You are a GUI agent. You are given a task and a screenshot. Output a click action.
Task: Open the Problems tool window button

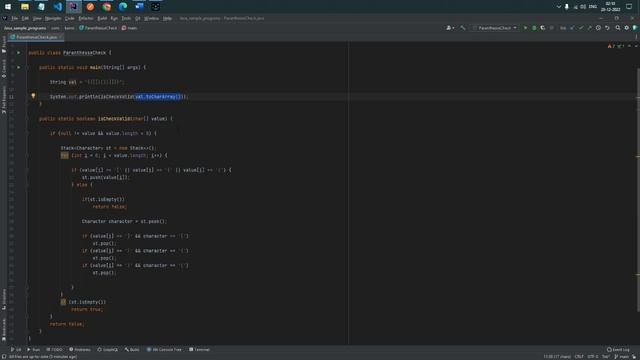(x=80, y=350)
